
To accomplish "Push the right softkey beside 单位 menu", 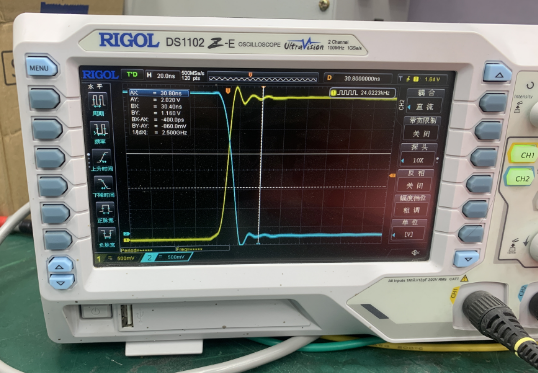I will click(471, 234).
